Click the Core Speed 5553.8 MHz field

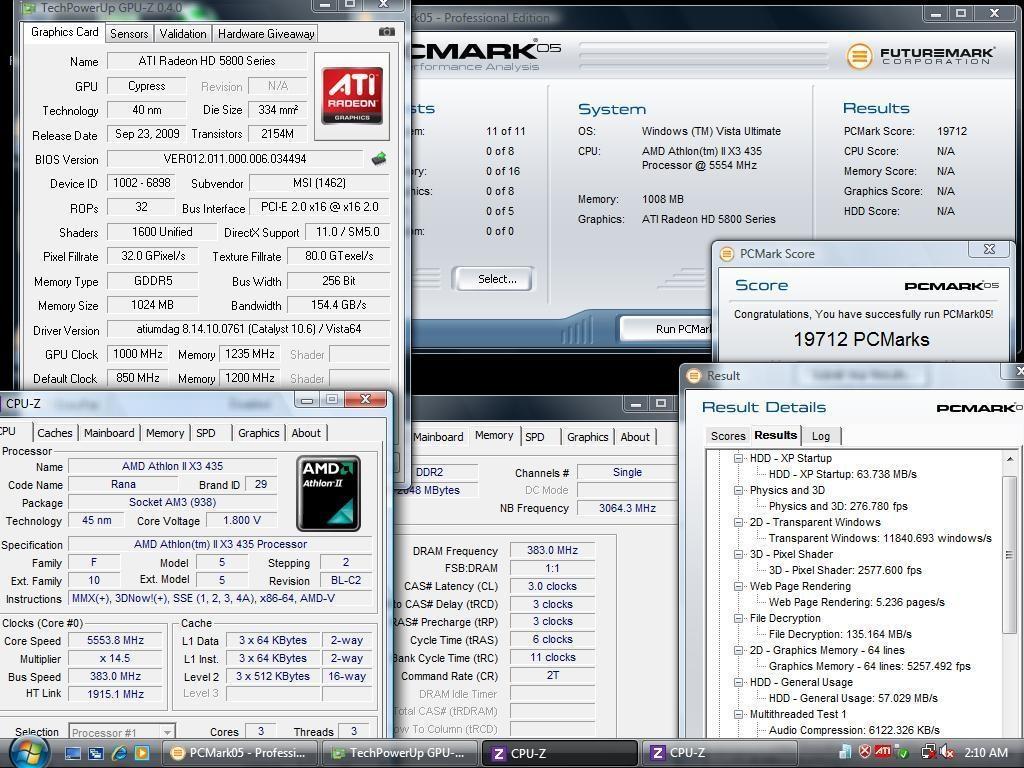tap(116, 641)
